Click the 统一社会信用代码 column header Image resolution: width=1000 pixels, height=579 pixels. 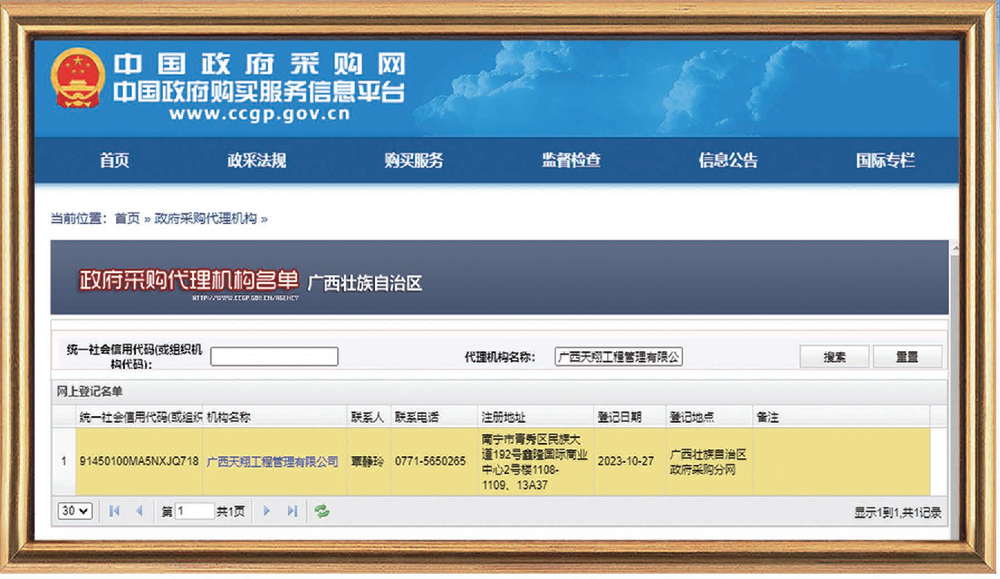click(x=139, y=417)
